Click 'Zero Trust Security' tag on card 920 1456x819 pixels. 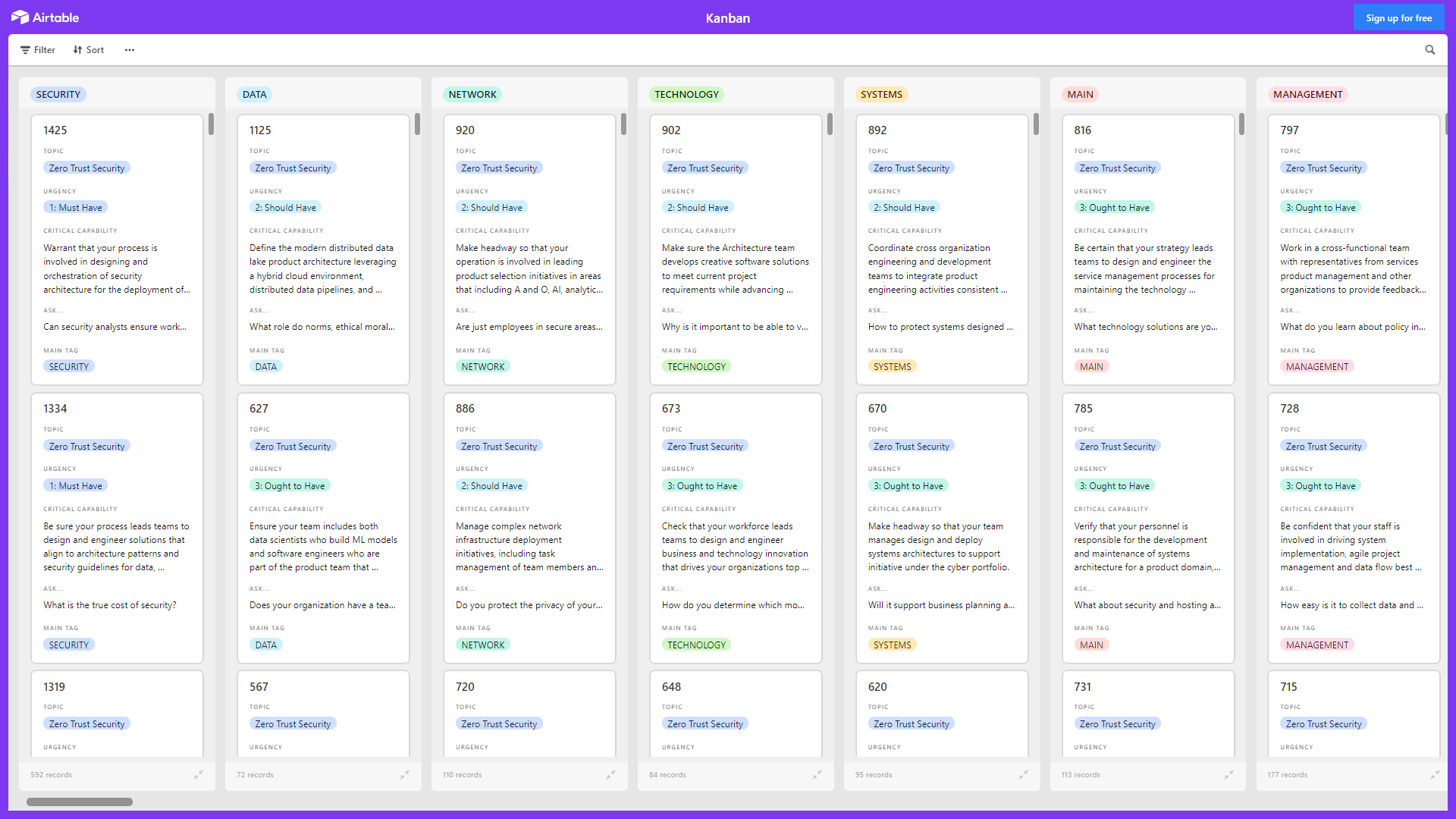499,168
